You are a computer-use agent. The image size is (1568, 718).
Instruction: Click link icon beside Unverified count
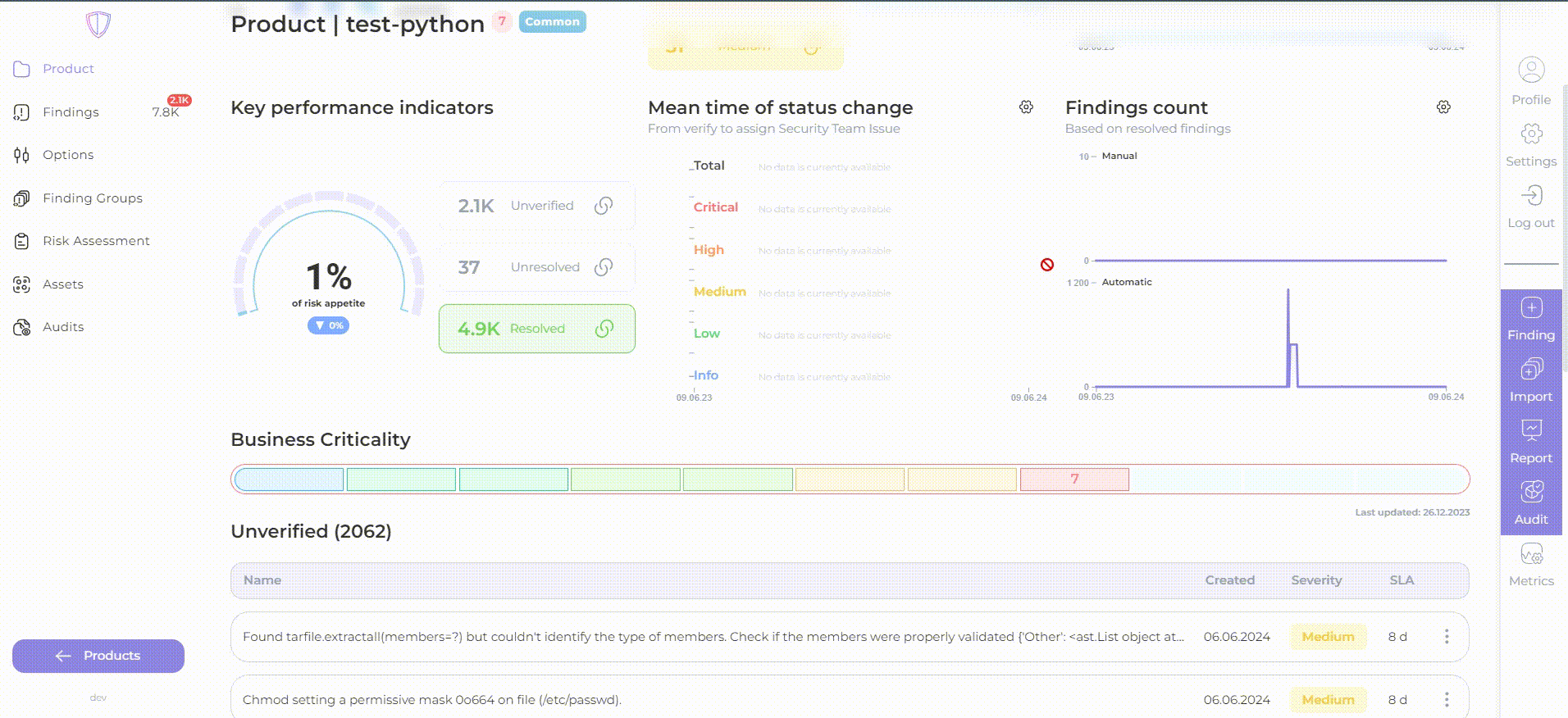coord(604,206)
